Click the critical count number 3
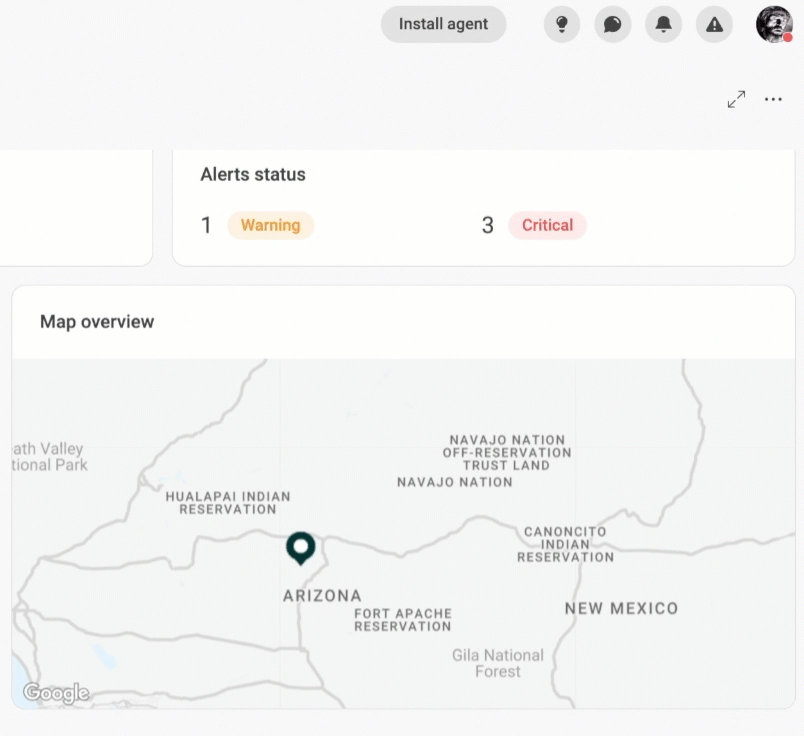Screen dimensions: 804x736 [x=488, y=225]
